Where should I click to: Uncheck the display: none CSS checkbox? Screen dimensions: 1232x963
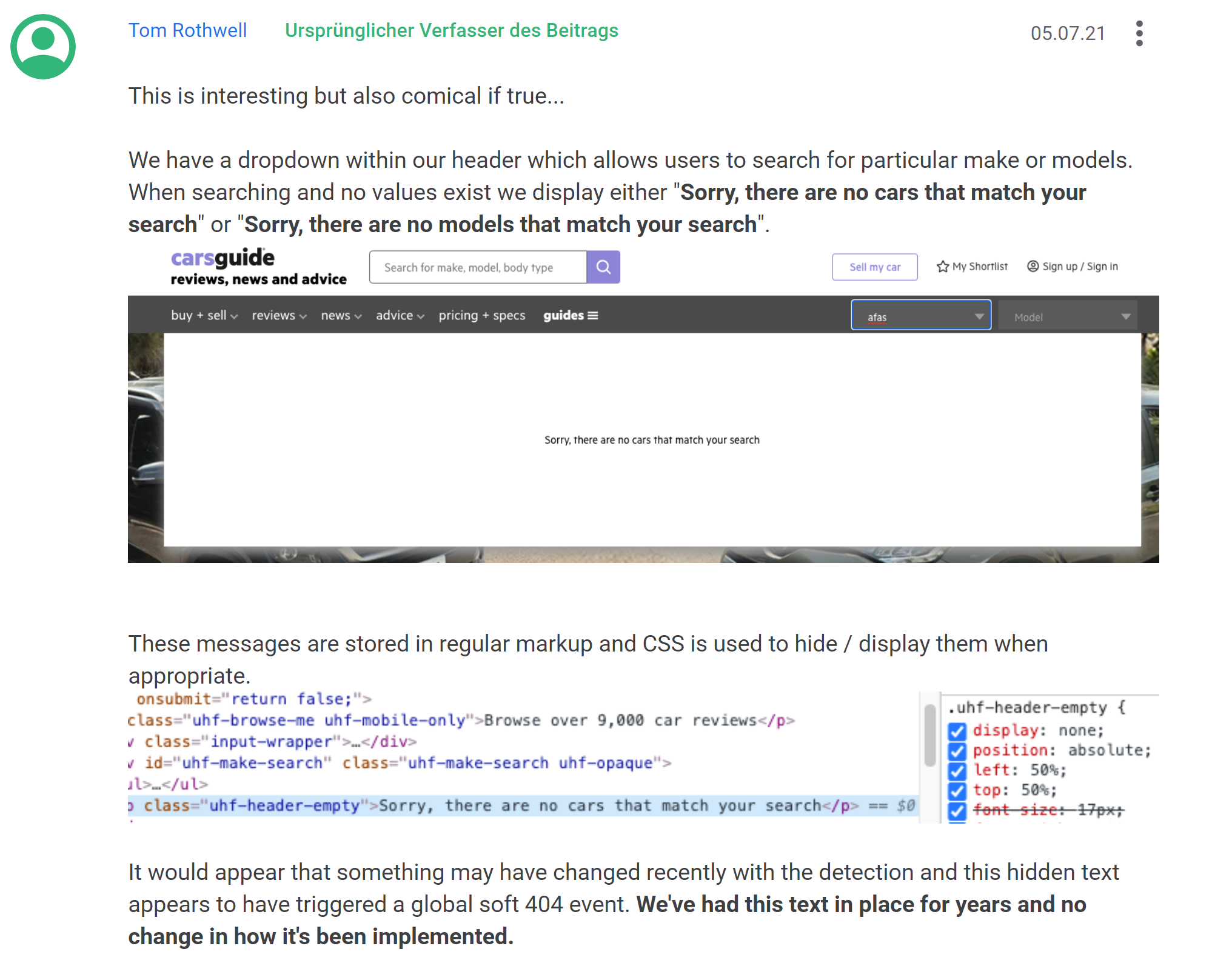(957, 731)
